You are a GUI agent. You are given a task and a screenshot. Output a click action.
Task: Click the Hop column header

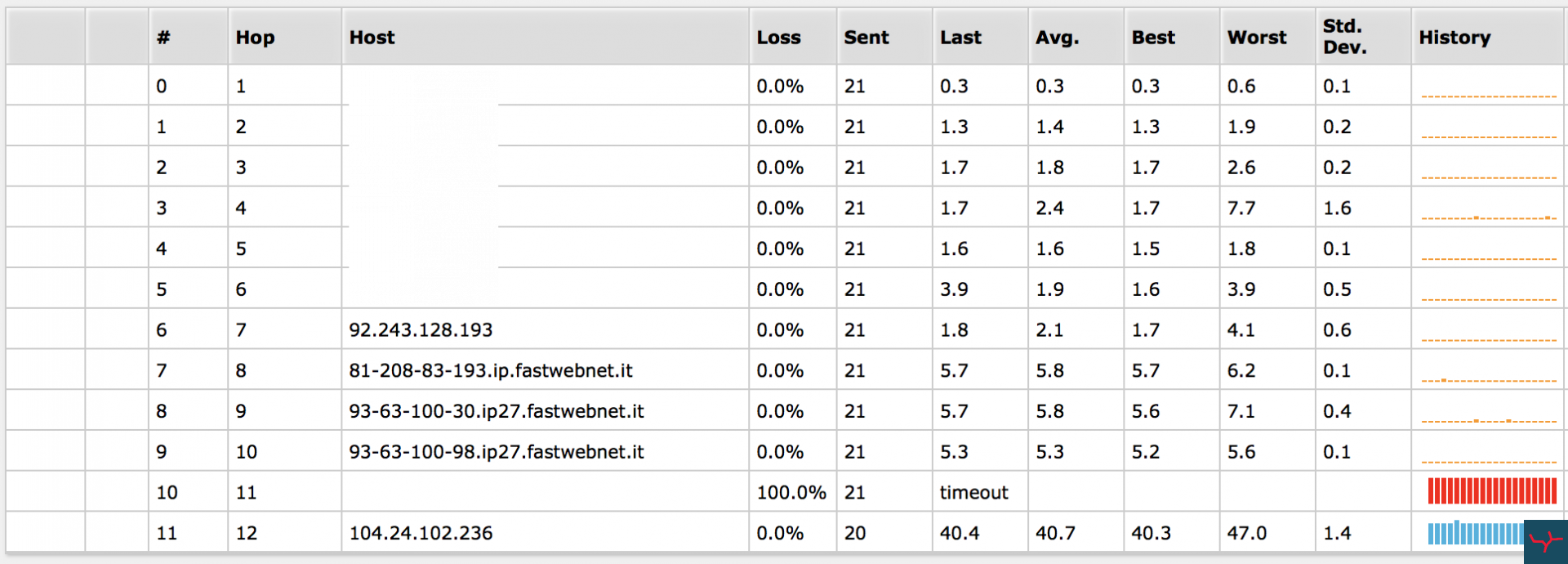tap(255, 38)
